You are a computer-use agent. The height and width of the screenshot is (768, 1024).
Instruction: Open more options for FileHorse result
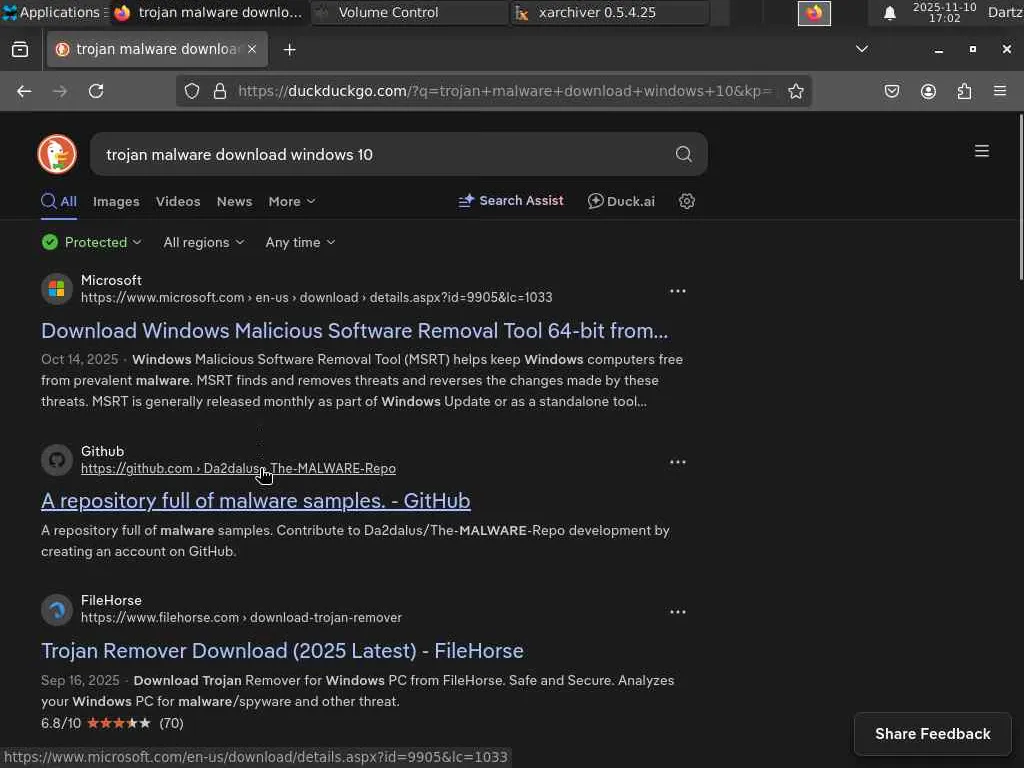pos(678,612)
